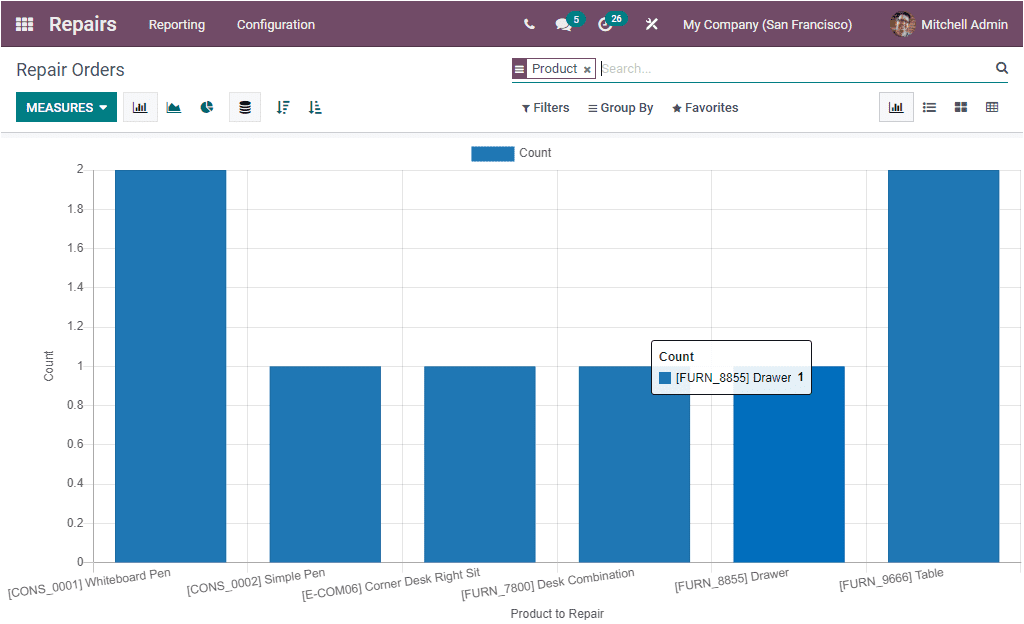Switch to pie chart view
This screenshot has height=624, width=1024.
tap(207, 107)
